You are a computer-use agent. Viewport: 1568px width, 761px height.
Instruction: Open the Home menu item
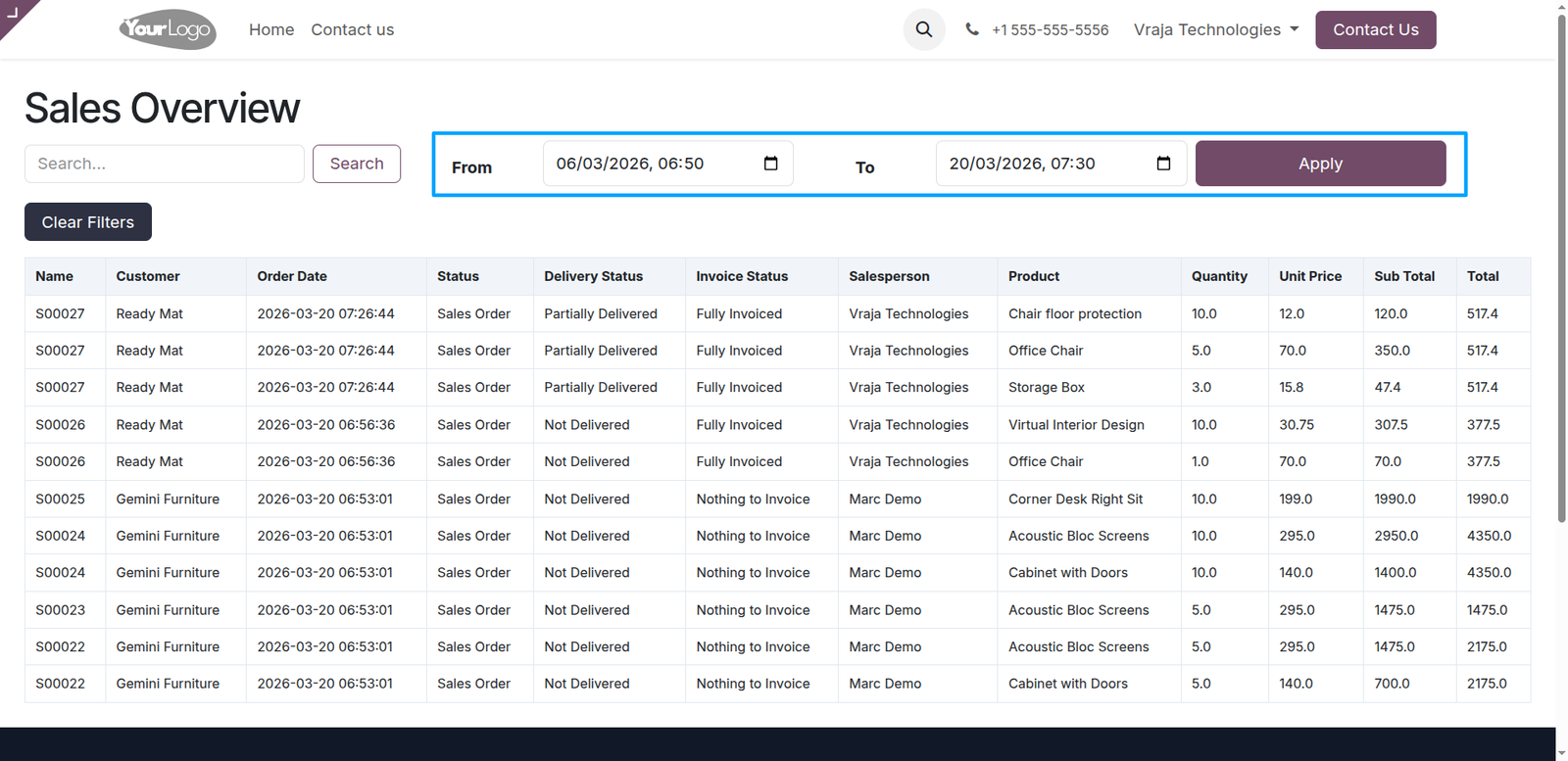(271, 29)
